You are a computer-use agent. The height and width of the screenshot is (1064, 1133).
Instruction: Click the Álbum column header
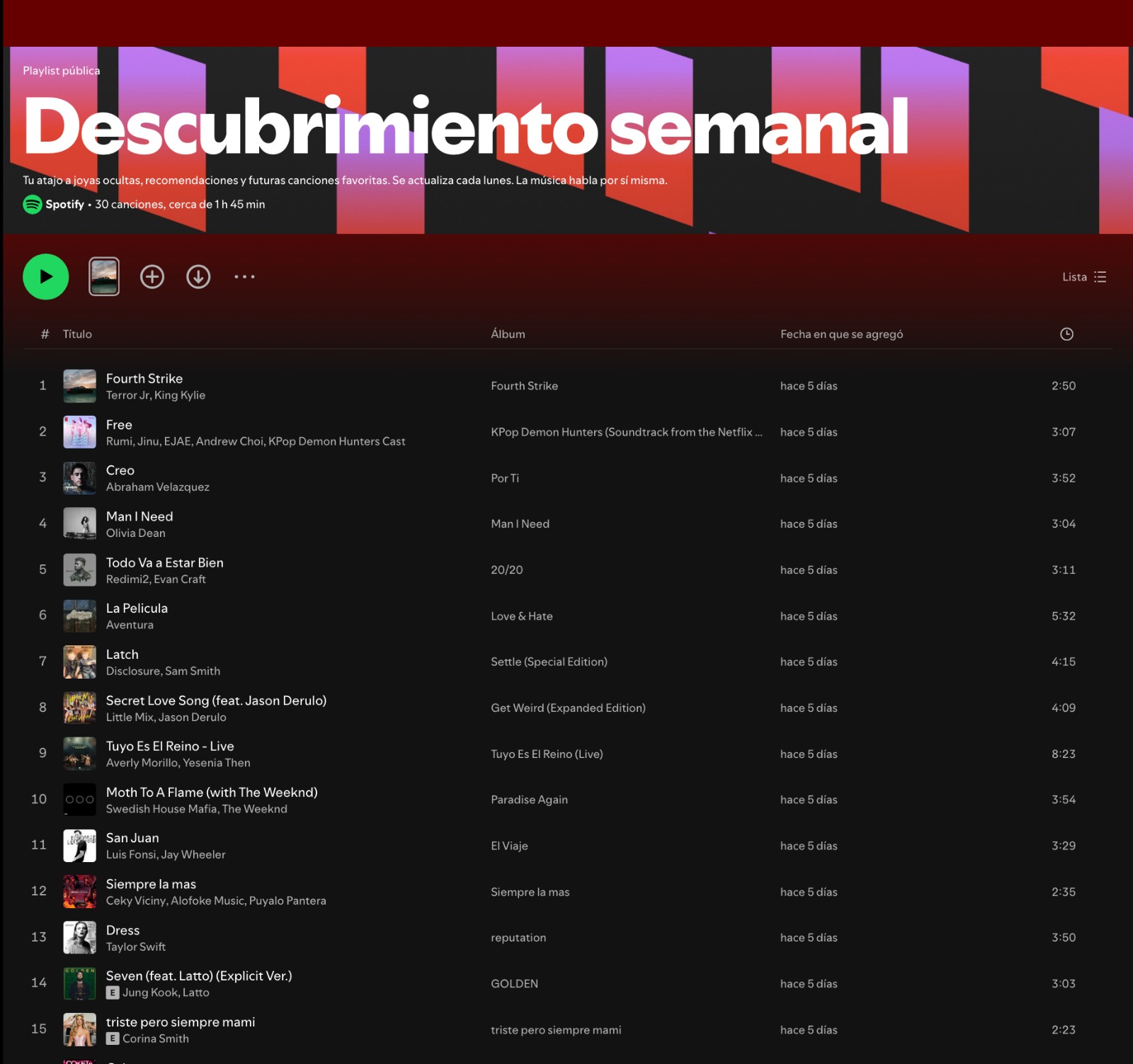[508, 334]
